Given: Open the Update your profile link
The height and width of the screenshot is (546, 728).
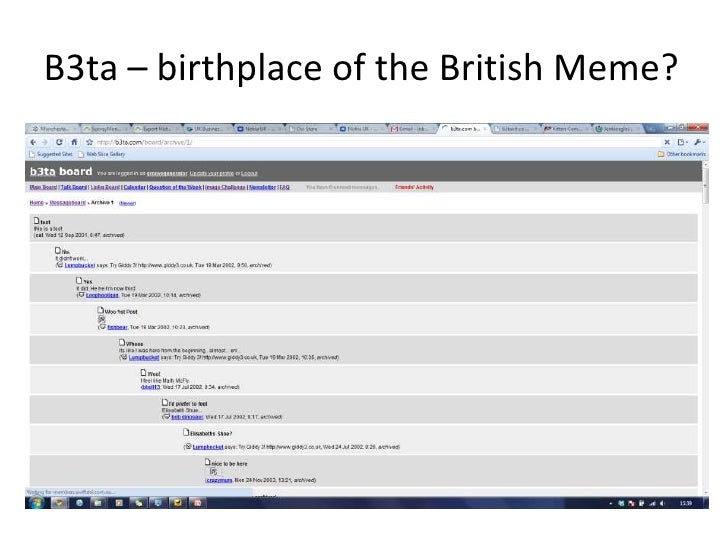Looking at the screenshot, I should 211,173.
